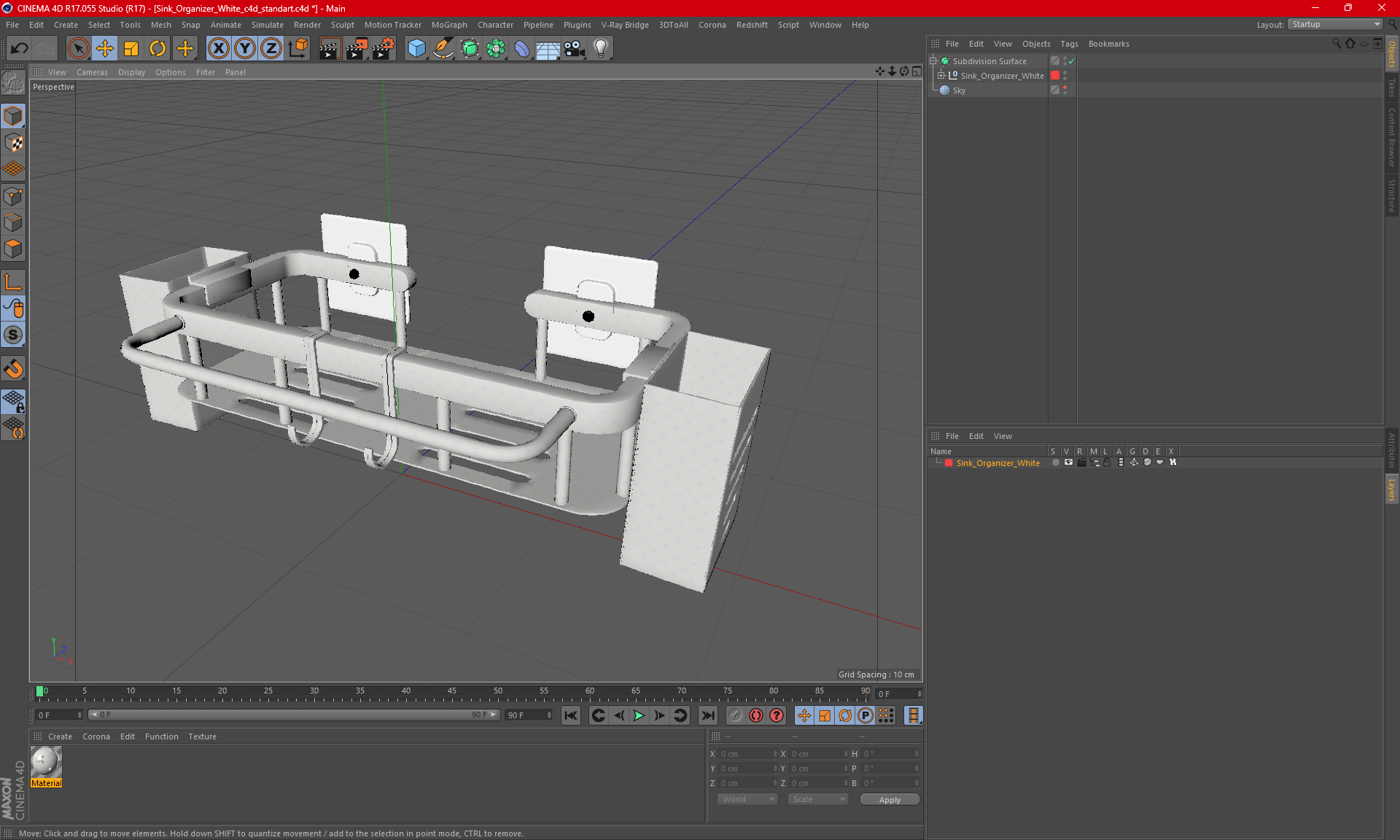Collapse the Subdivision Surface tree item
This screenshot has width=1400, height=840.
pyautogui.click(x=933, y=61)
